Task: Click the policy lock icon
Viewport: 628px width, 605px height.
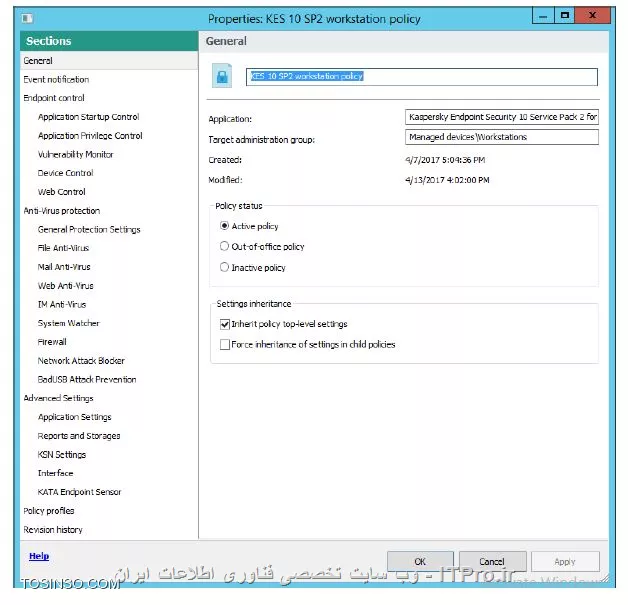Action: pos(222,76)
